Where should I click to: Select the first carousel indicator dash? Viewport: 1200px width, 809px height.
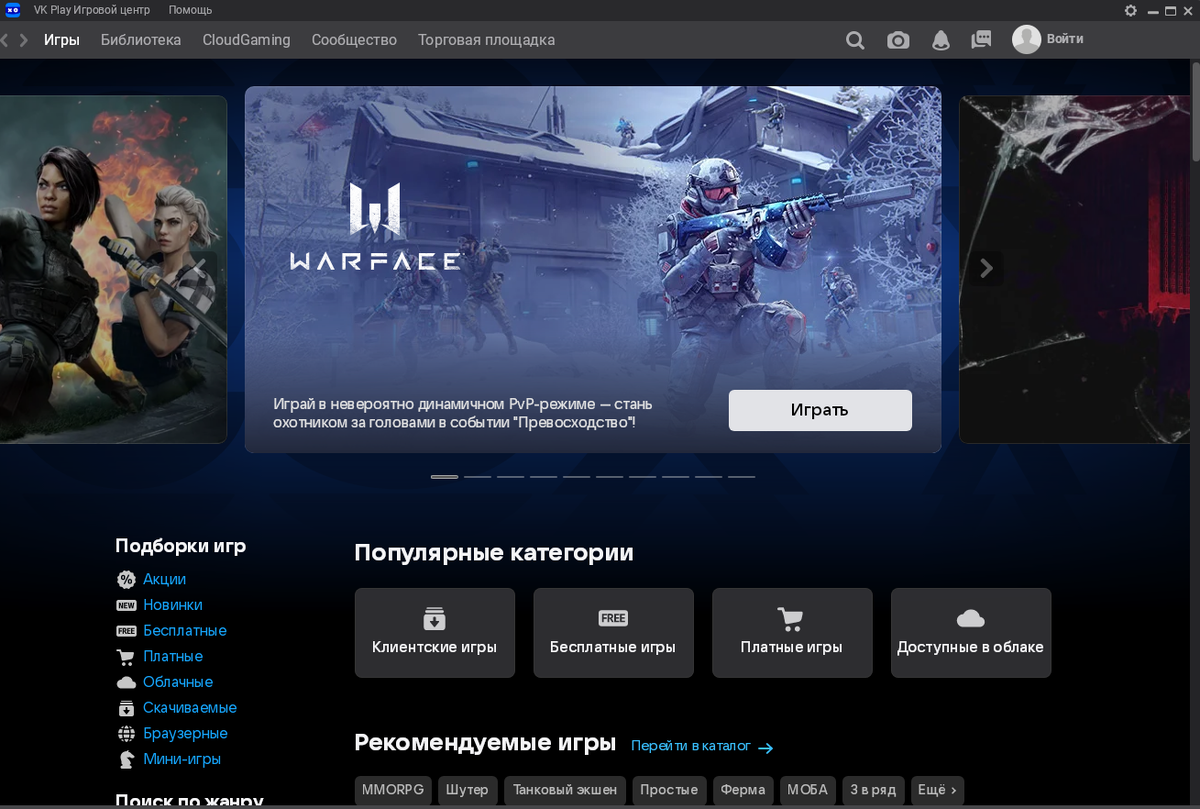pyautogui.click(x=444, y=477)
